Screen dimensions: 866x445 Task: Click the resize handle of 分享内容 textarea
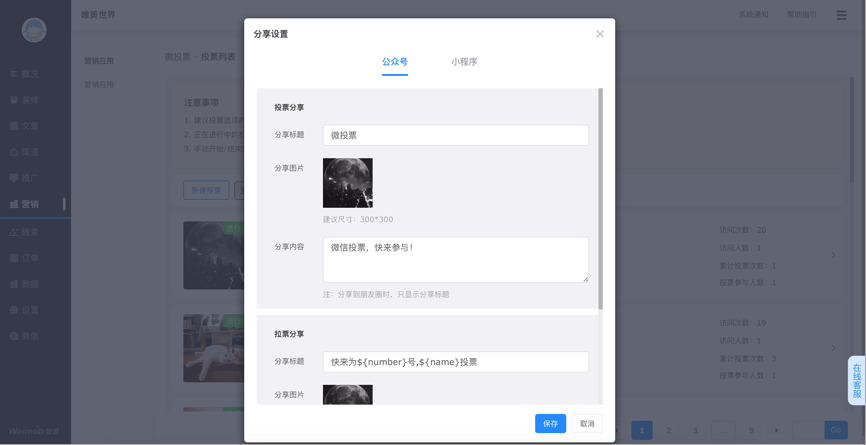[x=585, y=279]
